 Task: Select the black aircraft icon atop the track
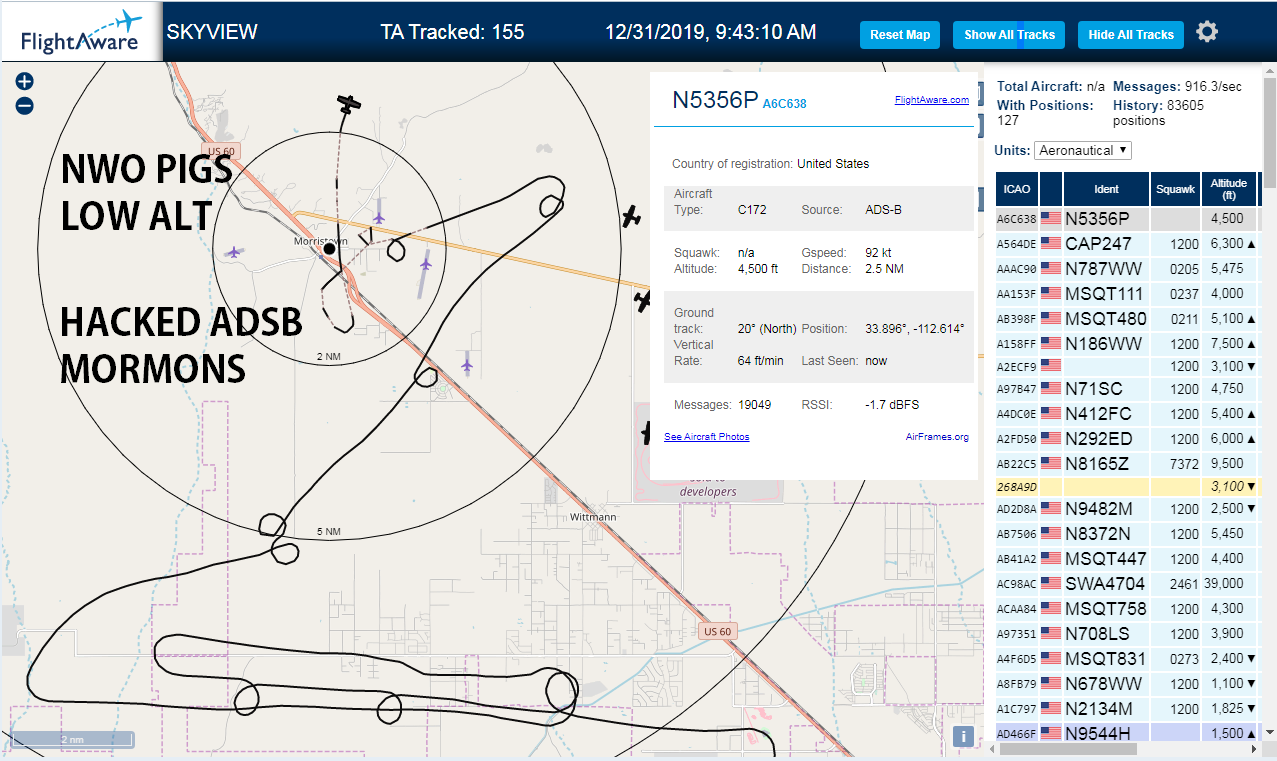[x=348, y=103]
